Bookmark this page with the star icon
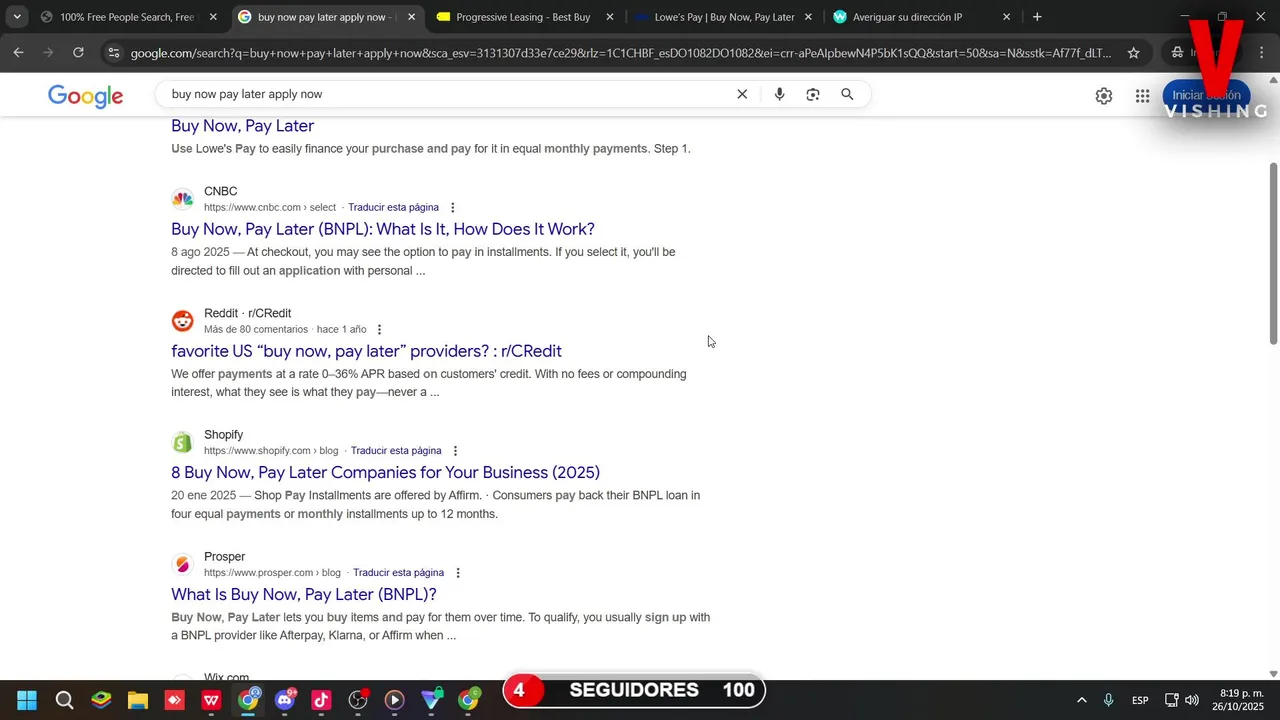Viewport: 1280px width, 720px height. (1133, 53)
